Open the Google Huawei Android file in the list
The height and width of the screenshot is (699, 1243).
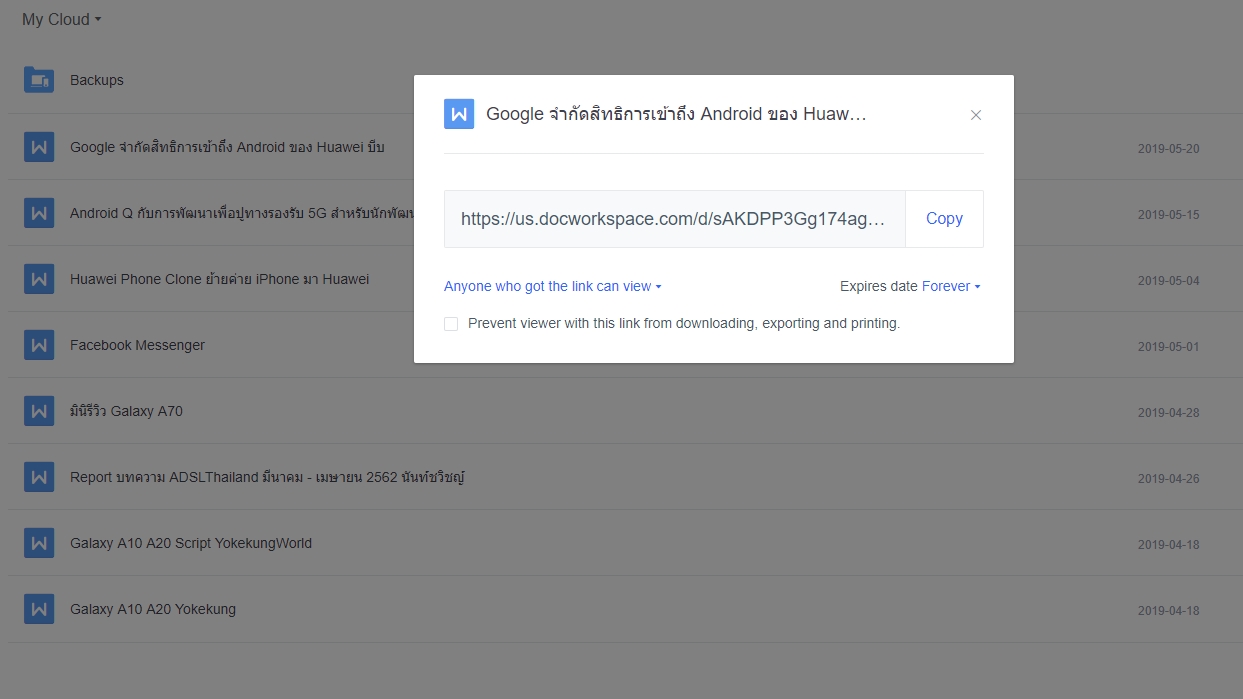tap(227, 147)
